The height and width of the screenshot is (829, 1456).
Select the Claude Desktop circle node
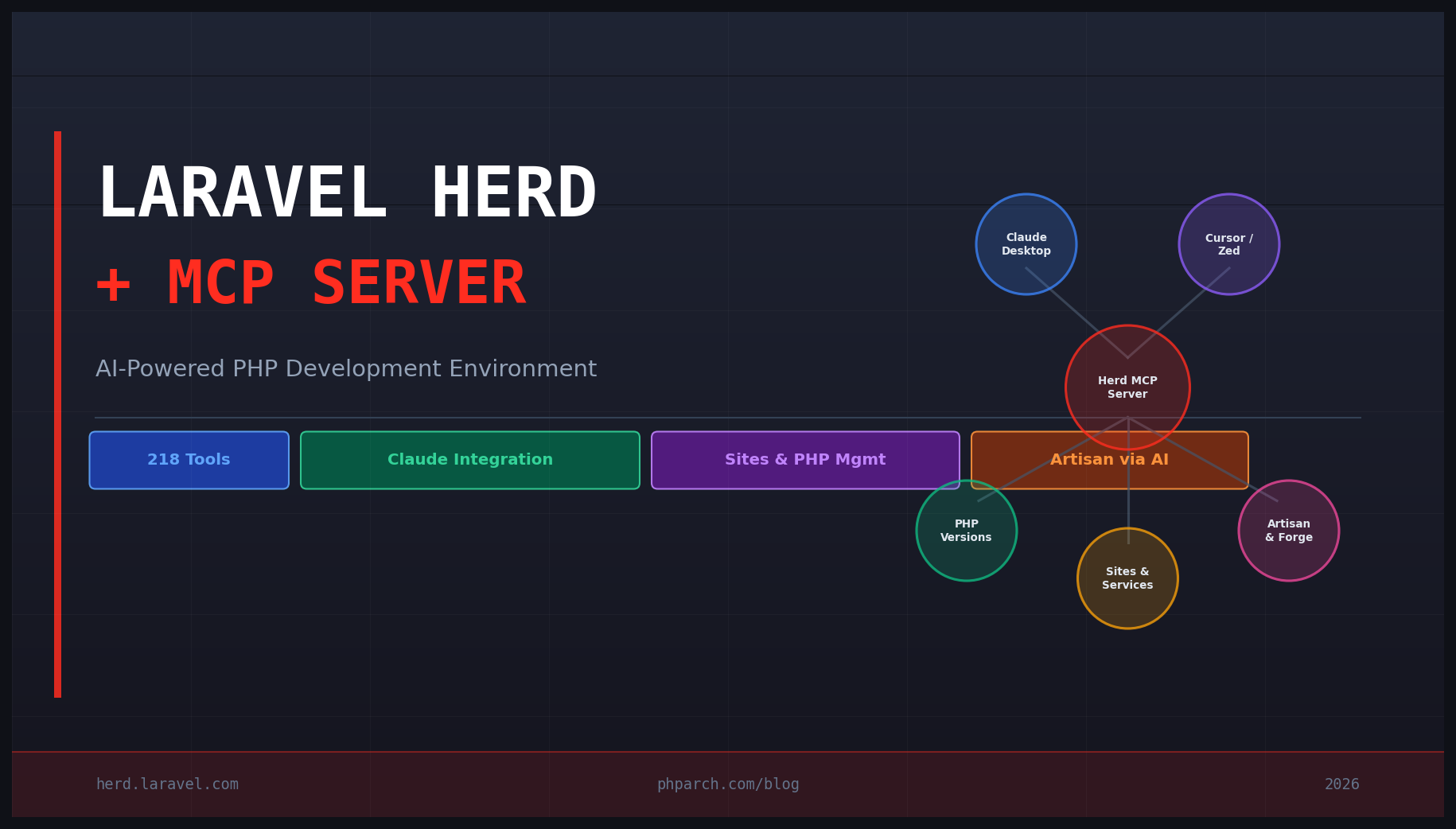tap(1026, 244)
